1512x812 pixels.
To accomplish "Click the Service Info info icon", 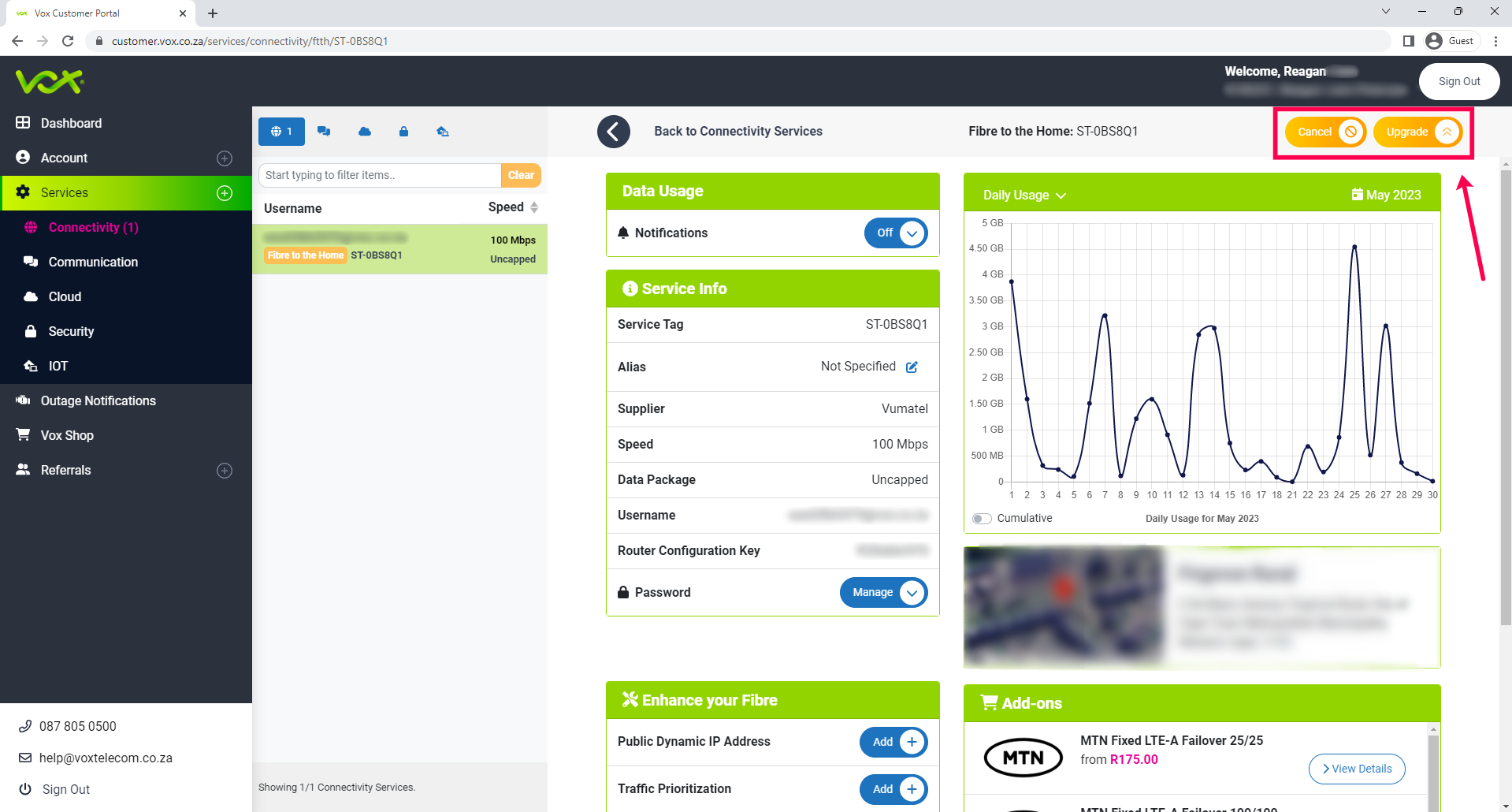I will pyautogui.click(x=630, y=289).
